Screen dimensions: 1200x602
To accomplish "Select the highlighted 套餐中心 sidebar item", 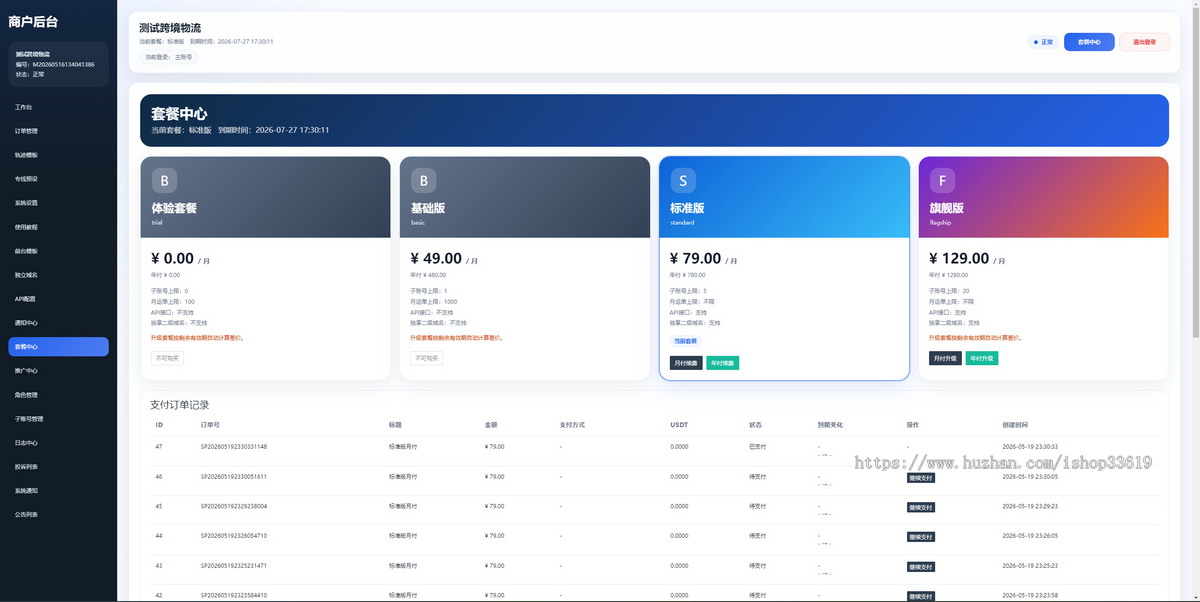I will pyautogui.click(x=58, y=347).
